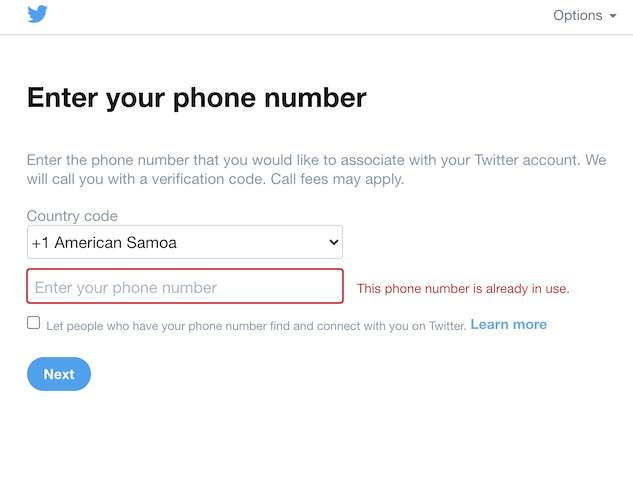Enable the find-by-phone-number checkbox
The image size is (633, 490).
(x=34, y=323)
